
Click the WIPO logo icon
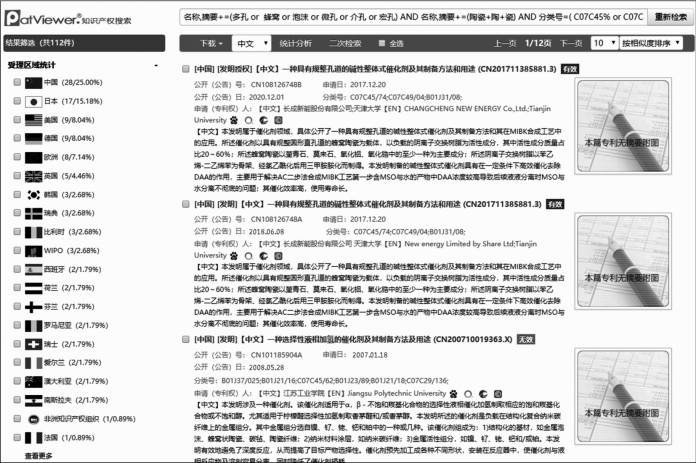[x=33, y=251]
